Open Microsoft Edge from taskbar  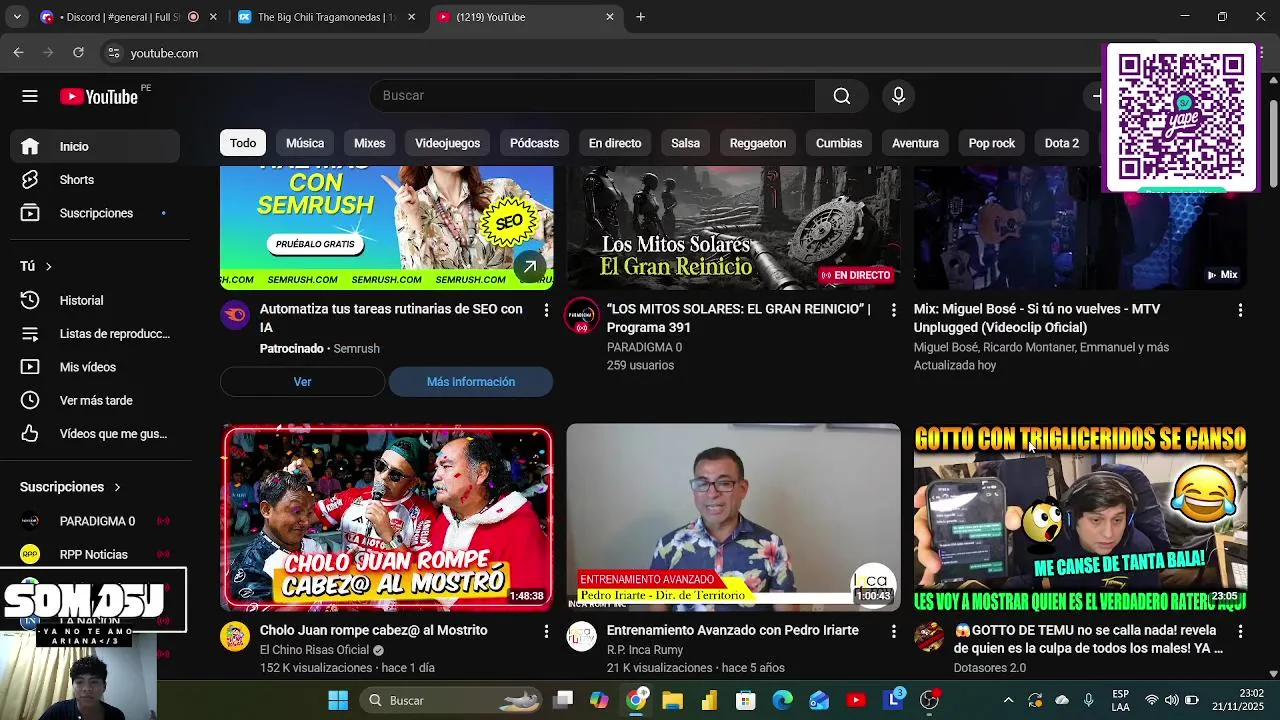(x=782, y=700)
